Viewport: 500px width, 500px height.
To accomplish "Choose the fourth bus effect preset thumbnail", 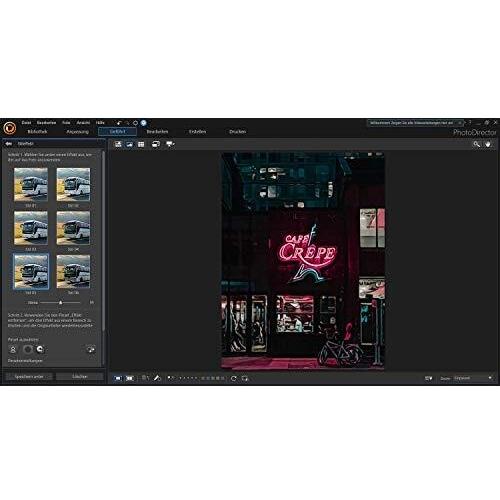I will point(73,228).
